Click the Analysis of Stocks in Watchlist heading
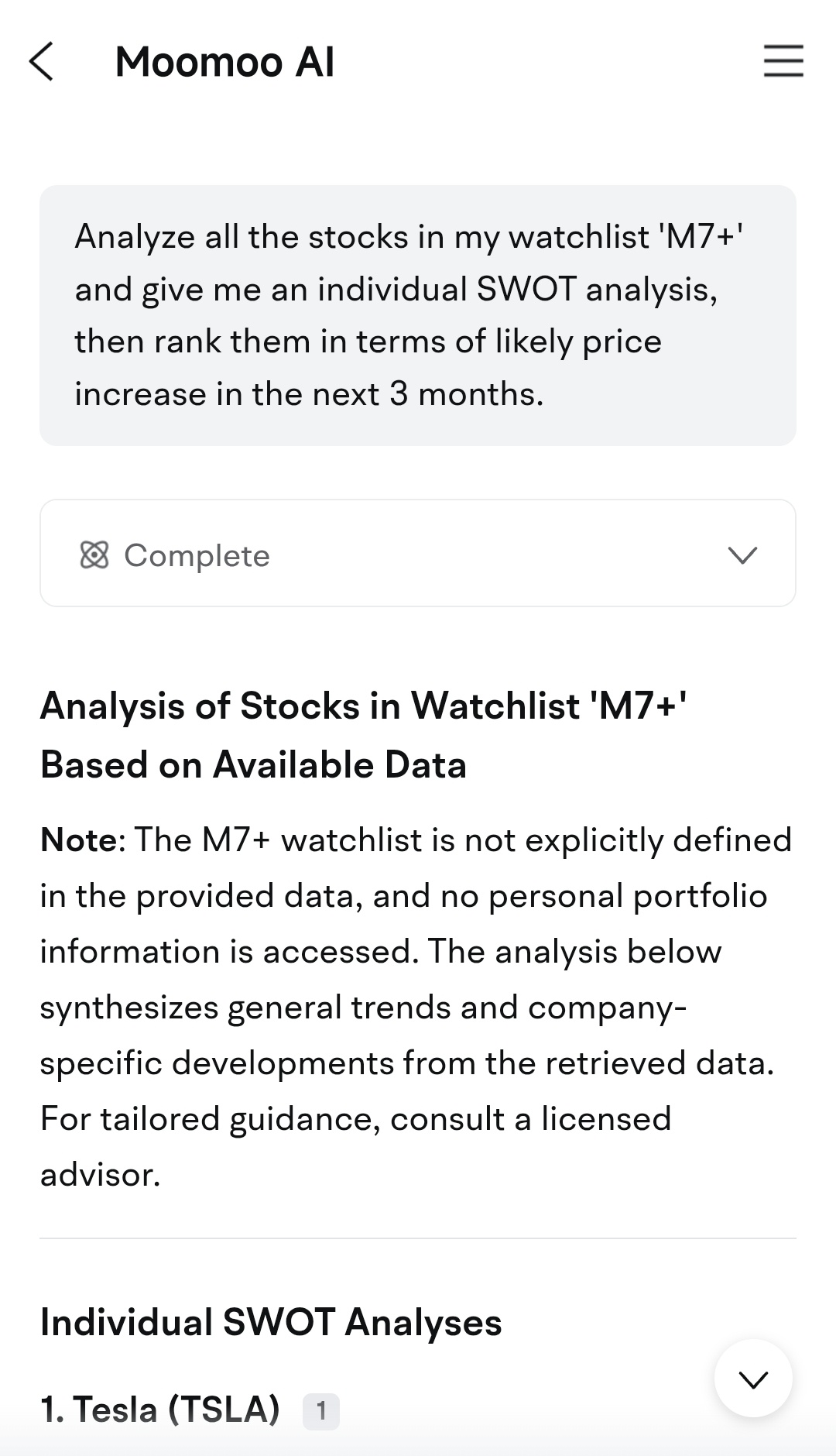 click(364, 706)
